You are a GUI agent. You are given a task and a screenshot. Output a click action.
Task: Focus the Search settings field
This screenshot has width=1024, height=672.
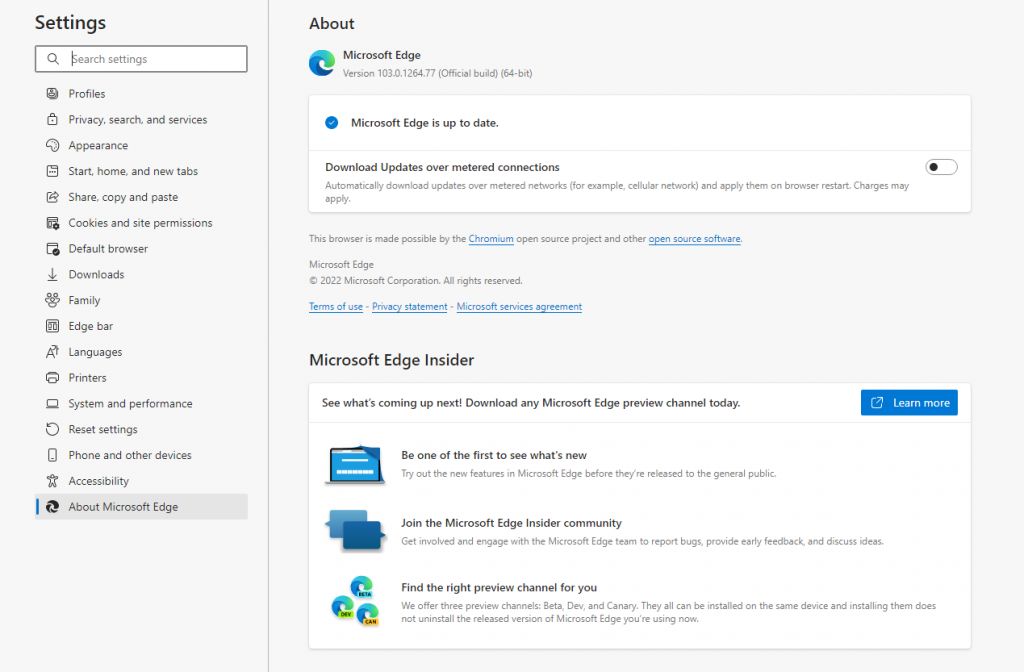[141, 59]
